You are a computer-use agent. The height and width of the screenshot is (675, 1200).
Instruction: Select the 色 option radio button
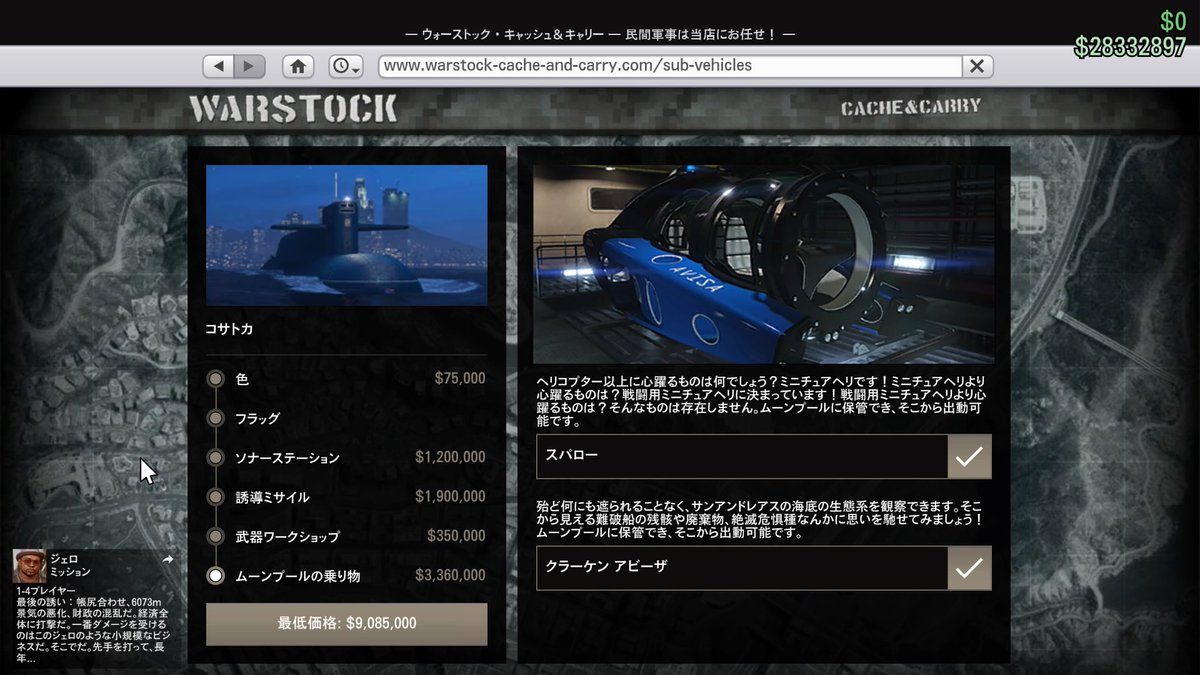coord(215,379)
